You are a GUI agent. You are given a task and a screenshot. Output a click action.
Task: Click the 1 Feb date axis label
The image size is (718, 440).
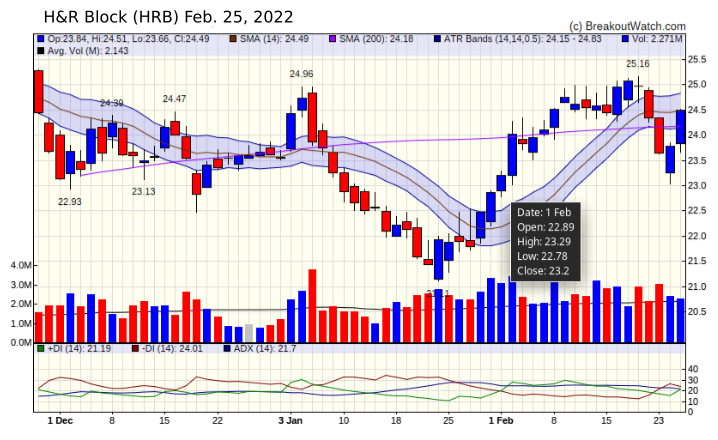pos(501,421)
